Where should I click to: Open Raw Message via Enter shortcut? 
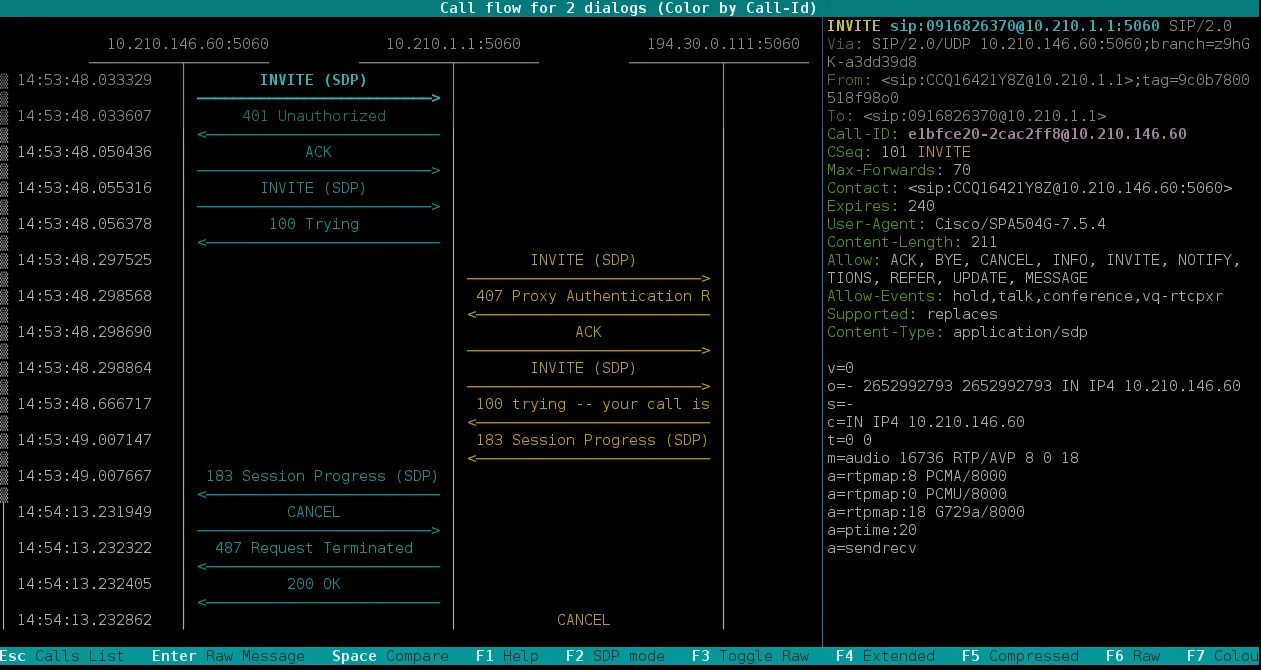point(228,656)
